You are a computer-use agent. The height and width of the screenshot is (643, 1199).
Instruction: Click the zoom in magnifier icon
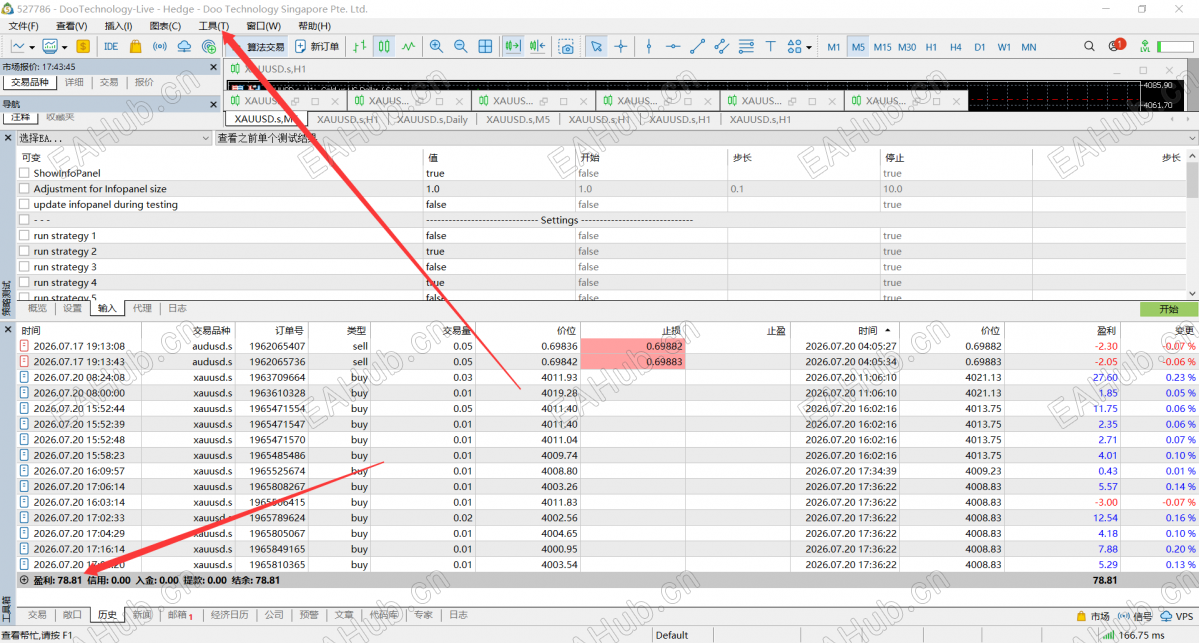tap(436, 47)
